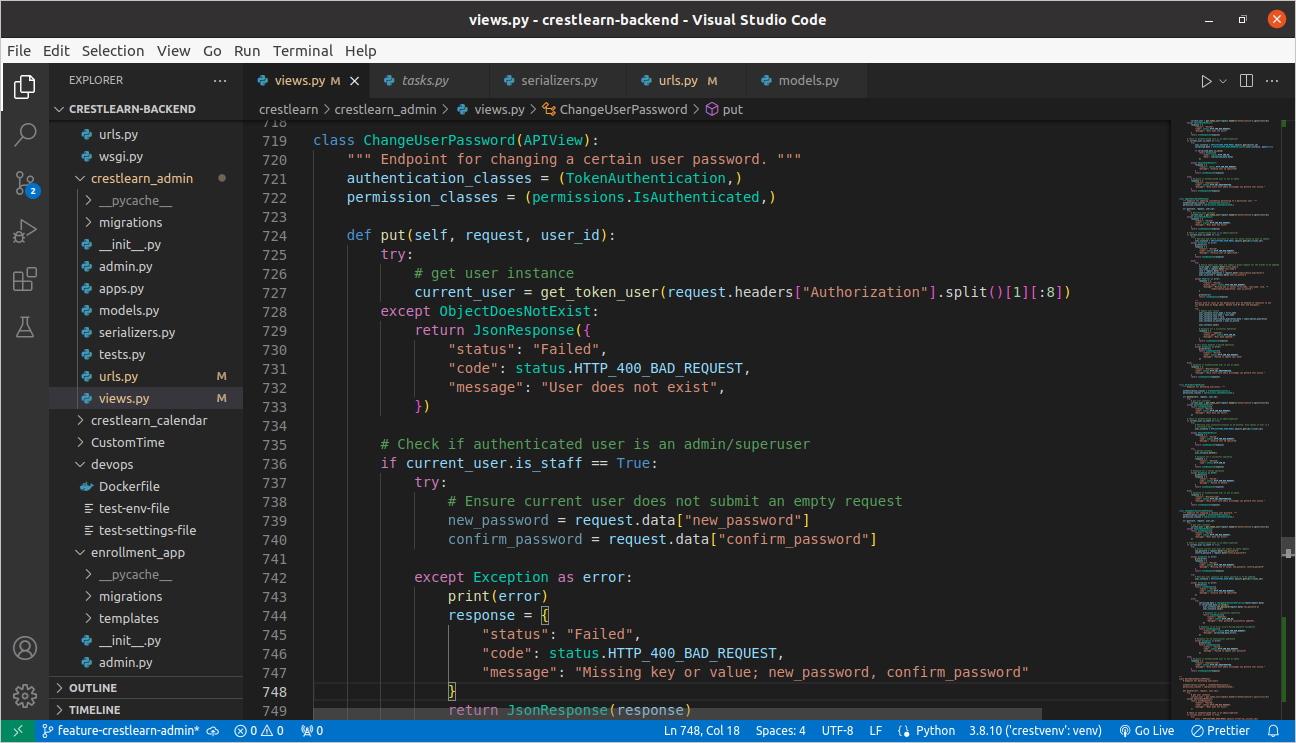Open the Accounts menu icon
The image size is (1296, 743).
pyautogui.click(x=25, y=648)
